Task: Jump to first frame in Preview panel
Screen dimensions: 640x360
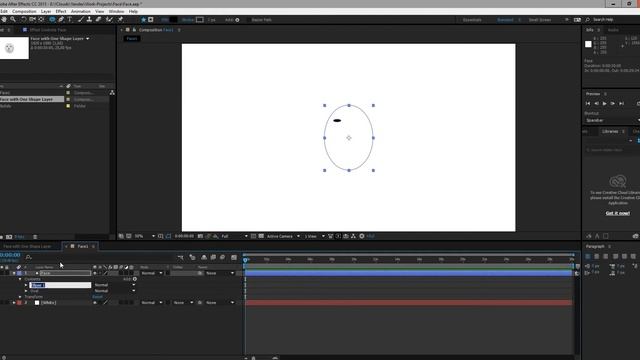Action: [x=588, y=104]
